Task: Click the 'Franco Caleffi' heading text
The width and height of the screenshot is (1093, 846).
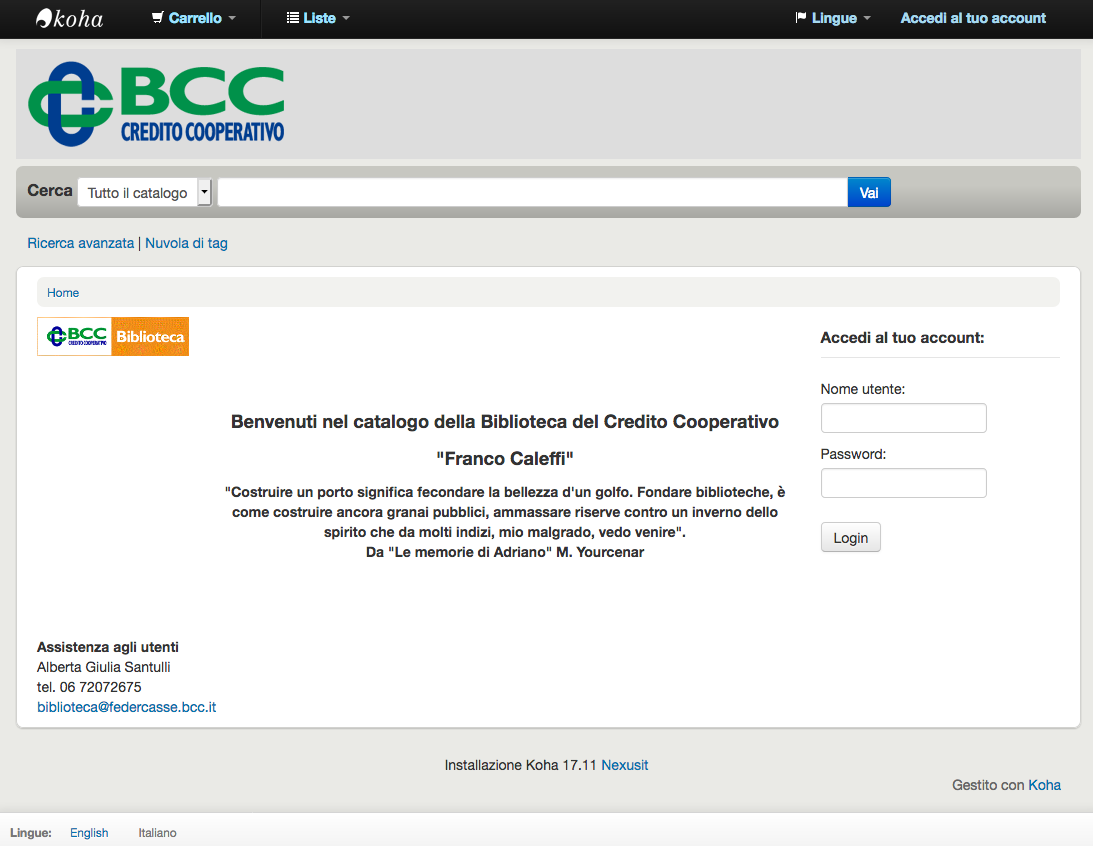Action: point(505,459)
